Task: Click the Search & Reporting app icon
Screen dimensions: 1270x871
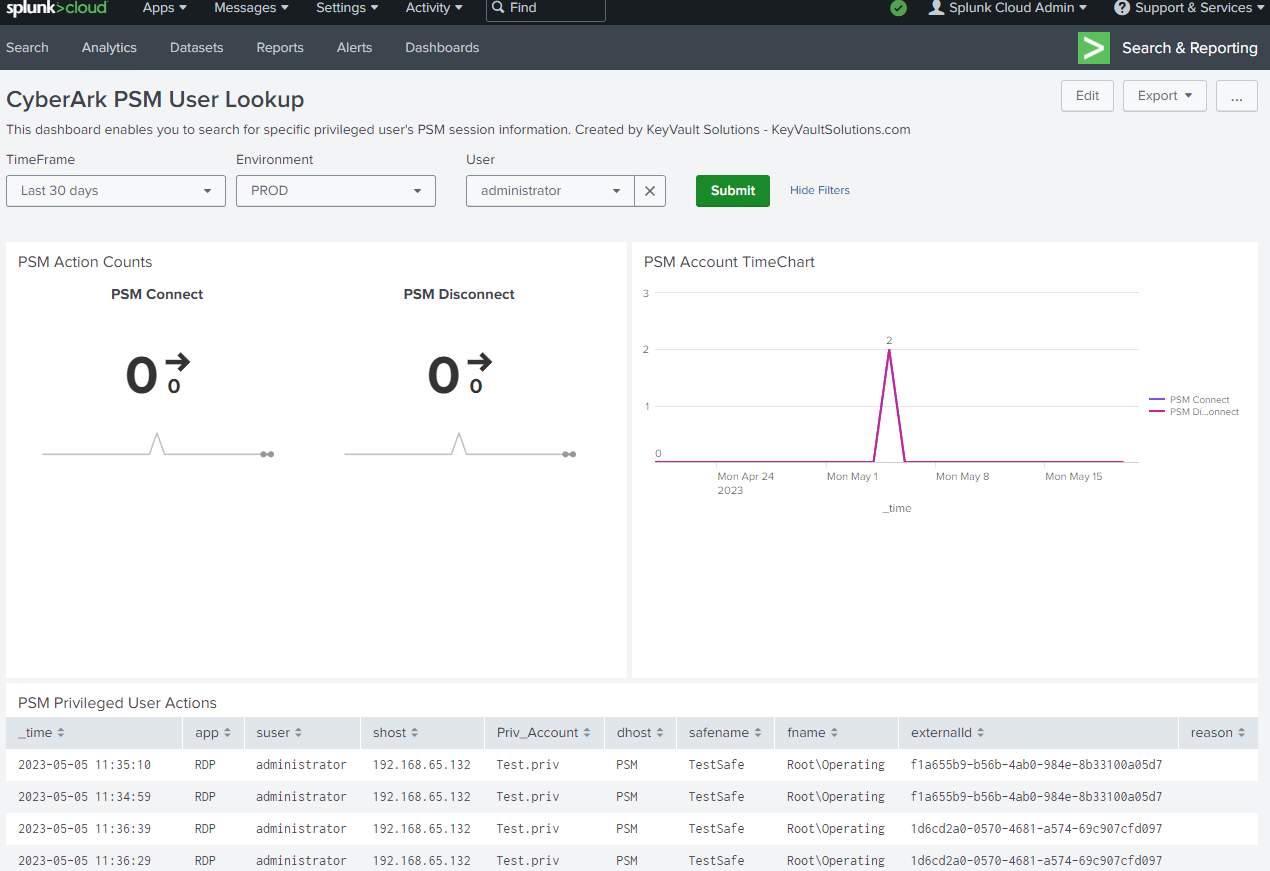Action: point(1093,47)
